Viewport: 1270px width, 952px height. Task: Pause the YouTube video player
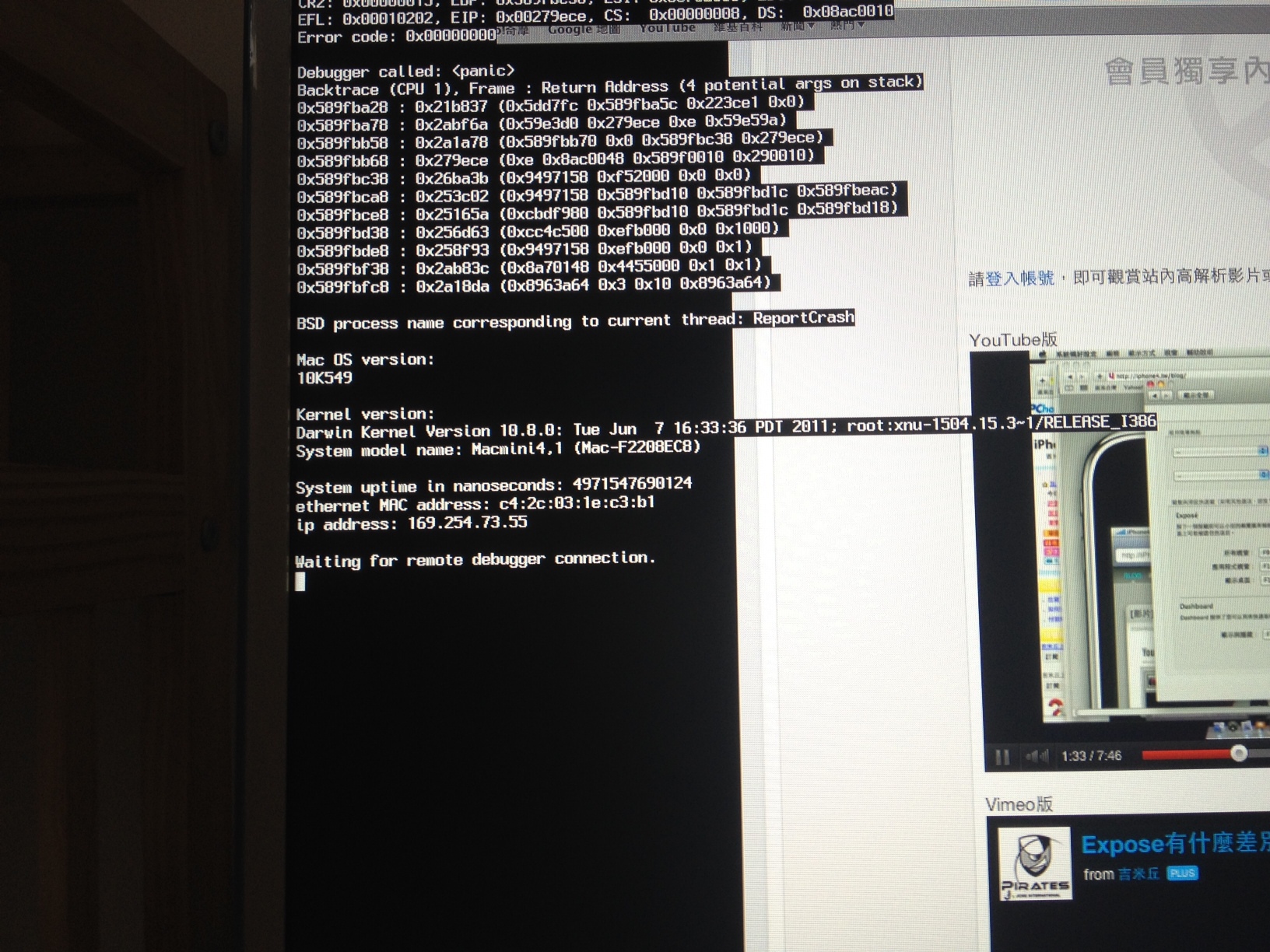tap(1002, 756)
